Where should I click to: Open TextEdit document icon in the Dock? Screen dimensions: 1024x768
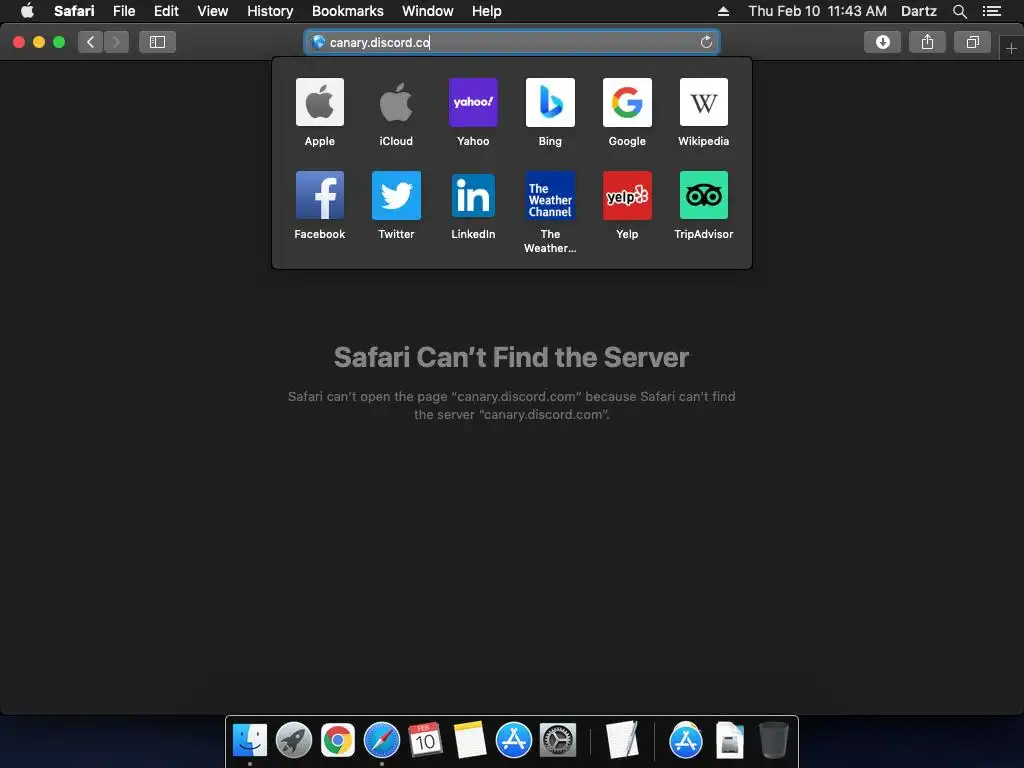coord(622,740)
